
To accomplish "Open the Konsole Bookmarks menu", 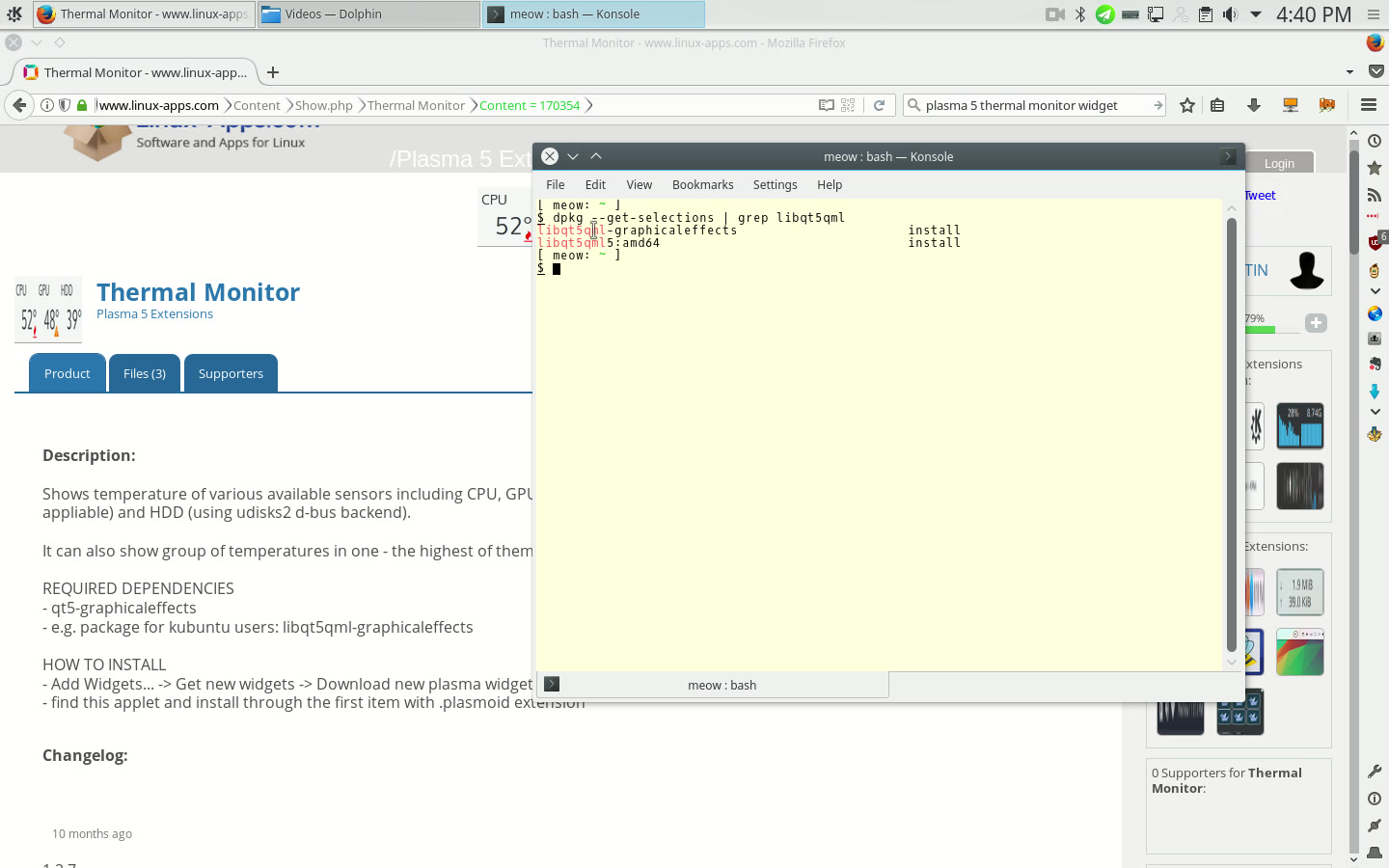I will (702, 184).
